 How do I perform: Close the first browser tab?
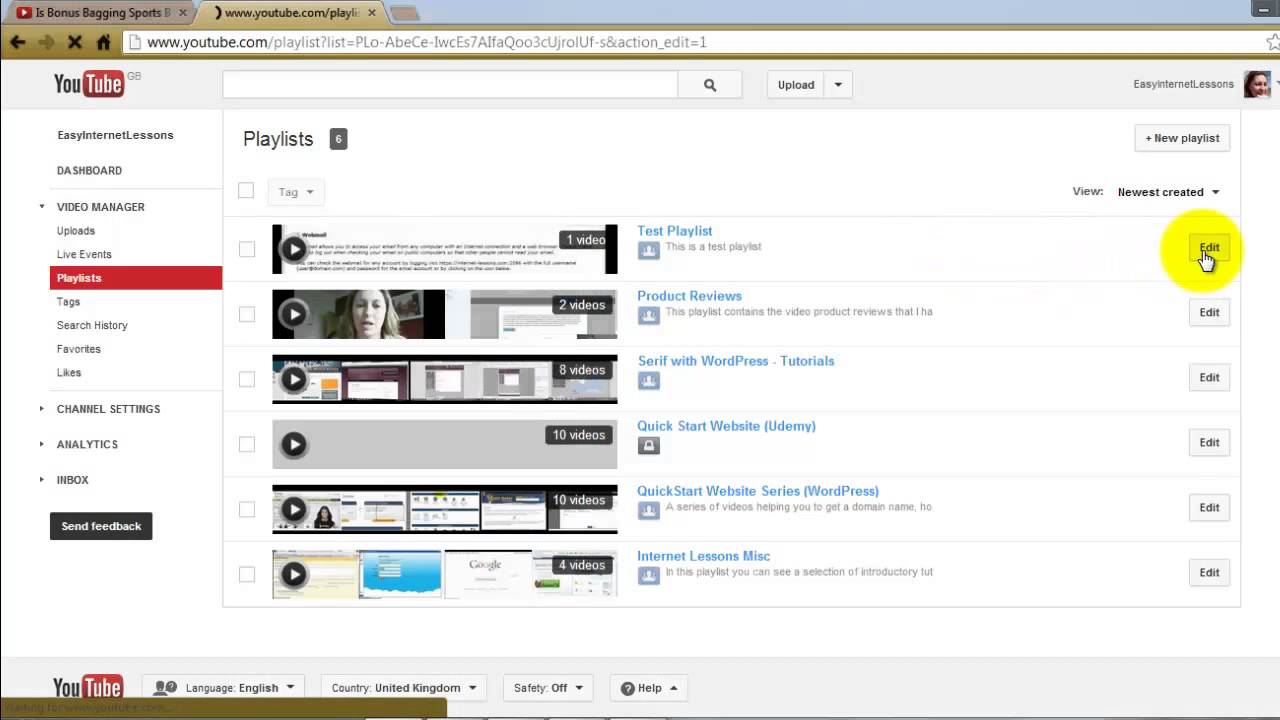(x=183, y=13)
